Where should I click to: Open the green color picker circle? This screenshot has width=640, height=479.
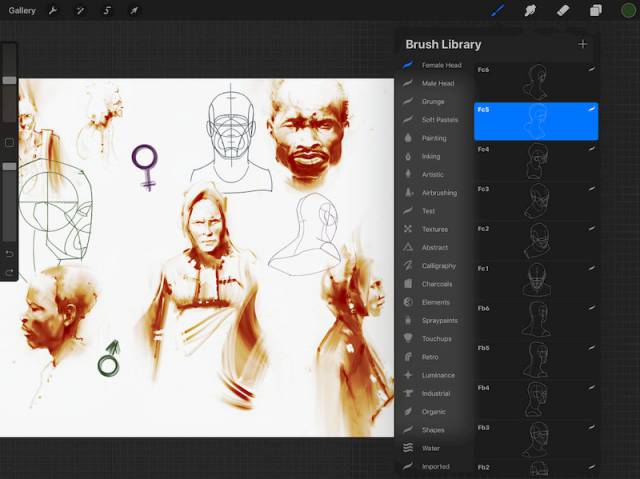coord(627,11)
